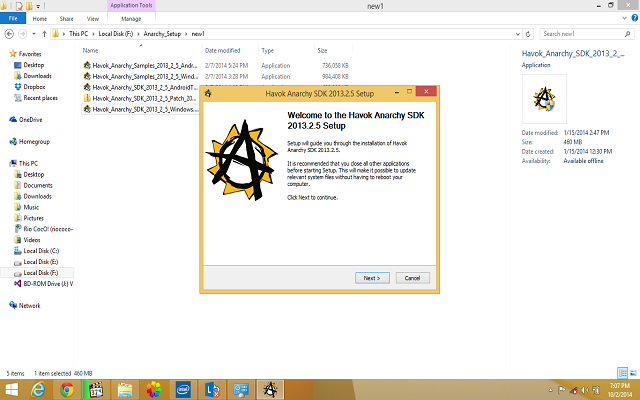Open Explorer help question mark
Viewport: 640px width, 400px height.
click(x=635, y=18)
